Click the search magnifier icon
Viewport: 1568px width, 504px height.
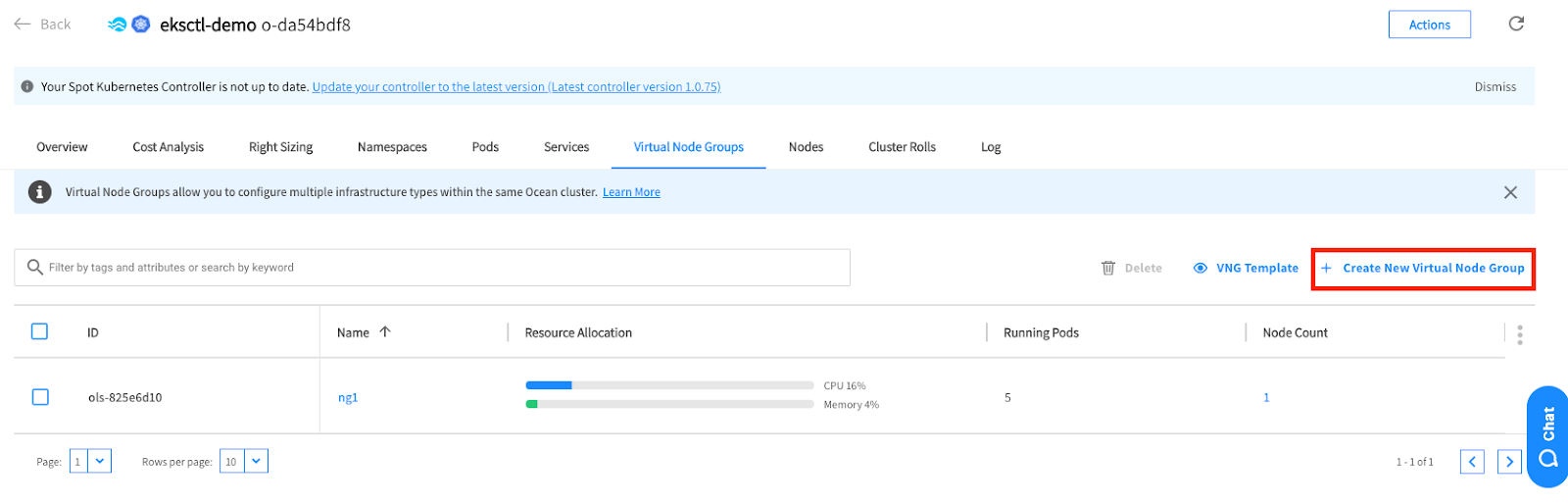tap(35, 267)
